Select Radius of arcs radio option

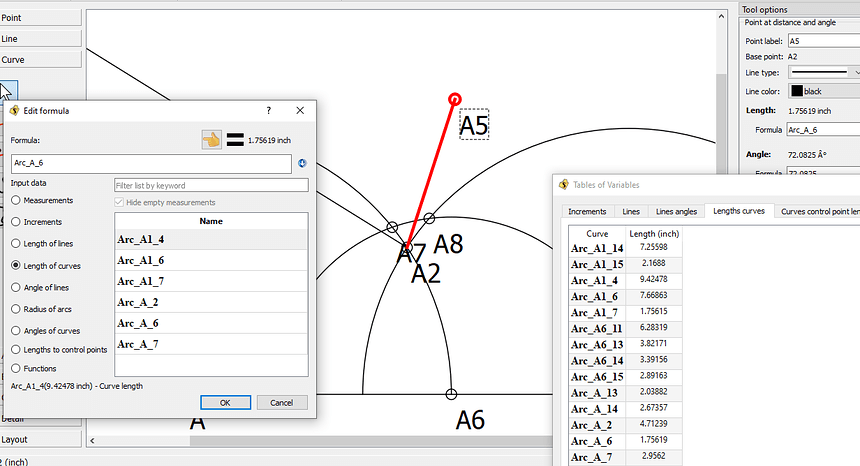coord(16,309)
